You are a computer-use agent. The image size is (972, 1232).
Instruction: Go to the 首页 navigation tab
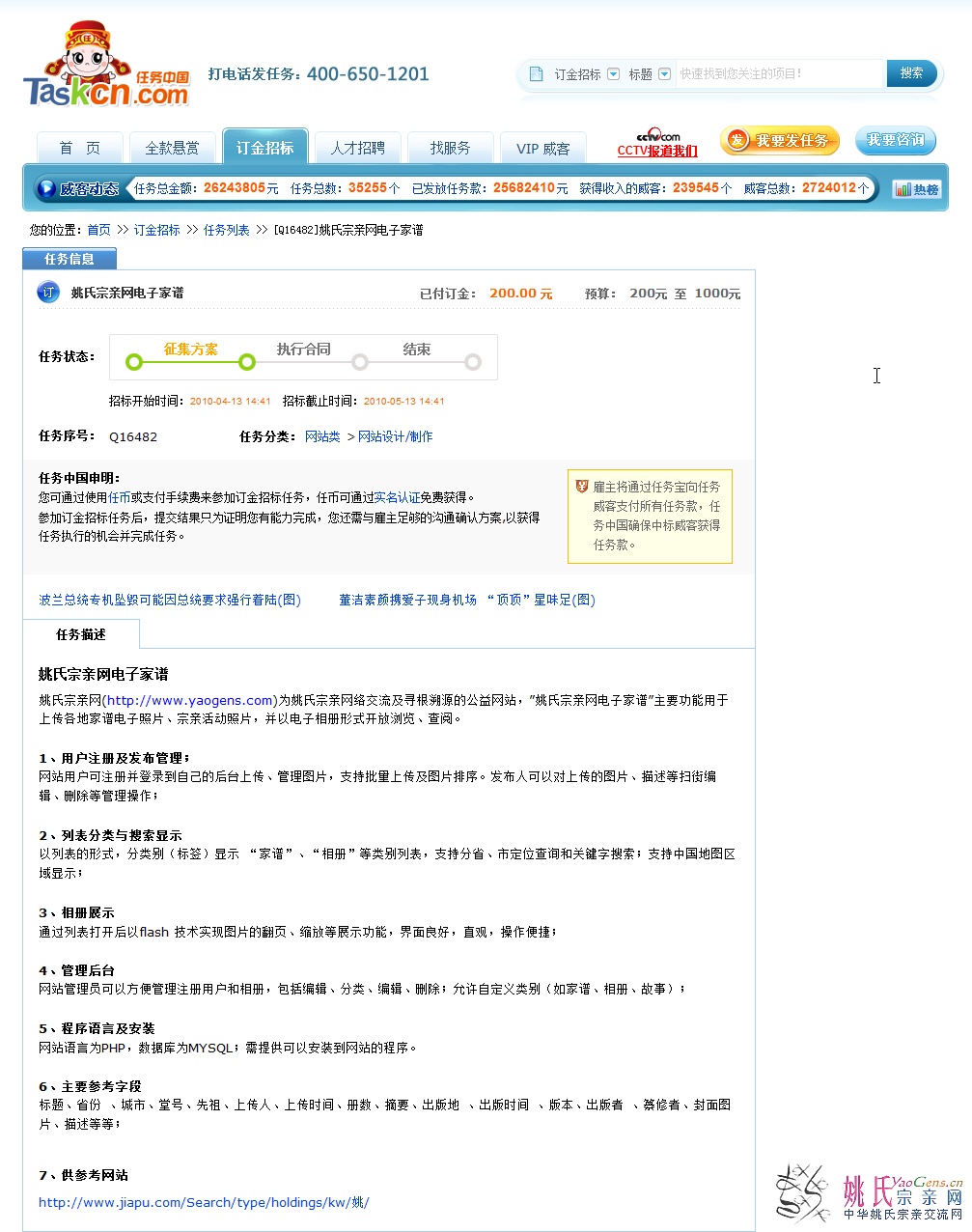tap(80, 148)
